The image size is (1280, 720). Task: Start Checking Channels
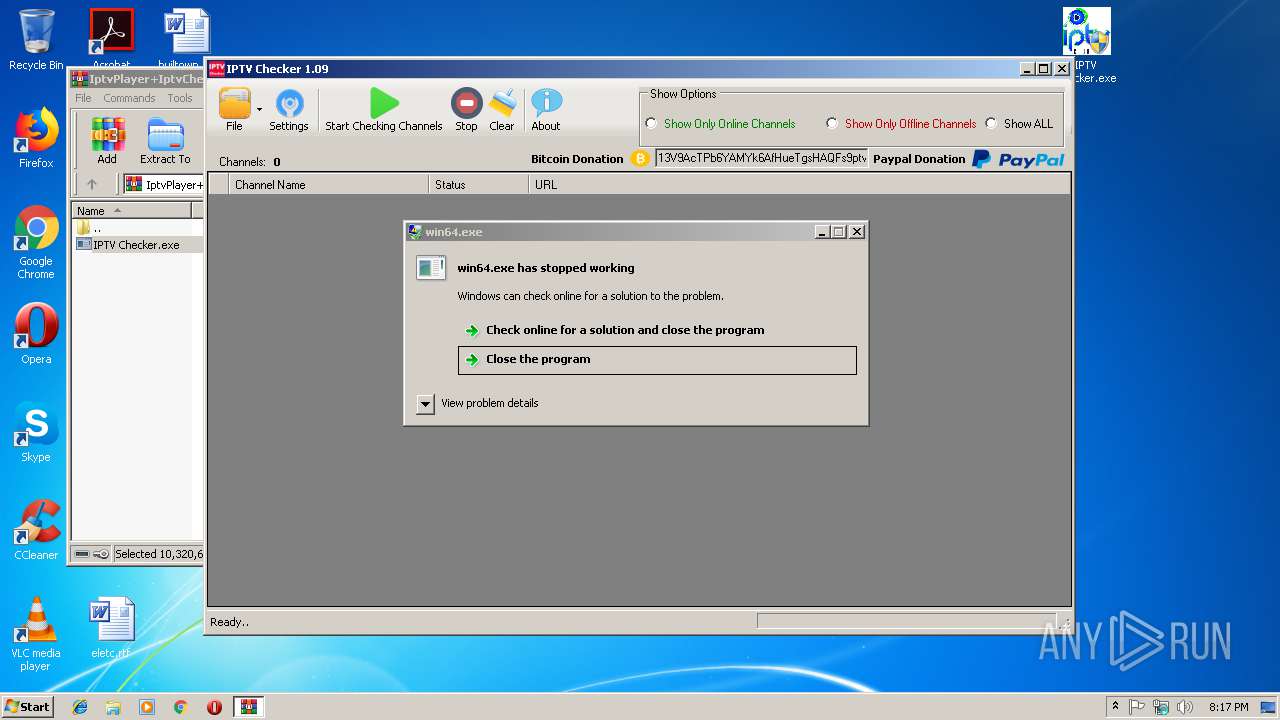(x=384, y=109)
